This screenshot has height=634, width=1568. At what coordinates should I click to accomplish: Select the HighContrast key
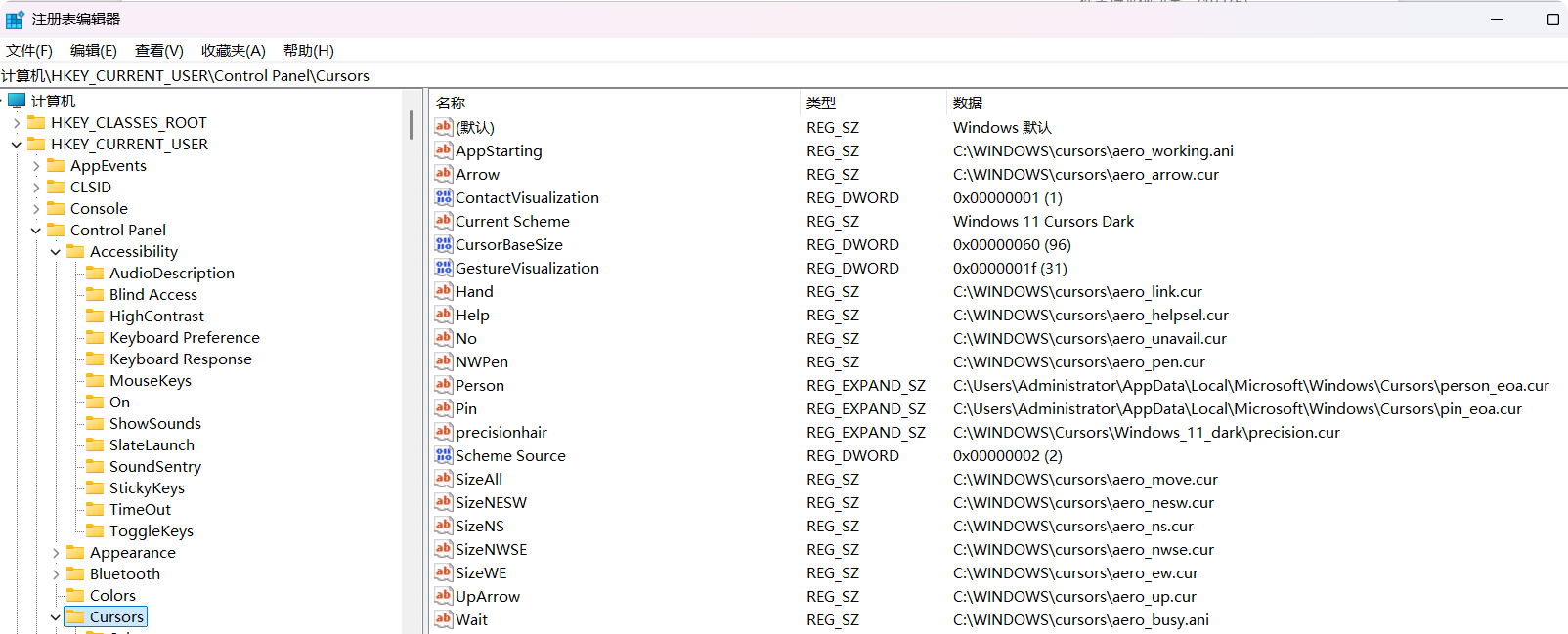[156, 316]
